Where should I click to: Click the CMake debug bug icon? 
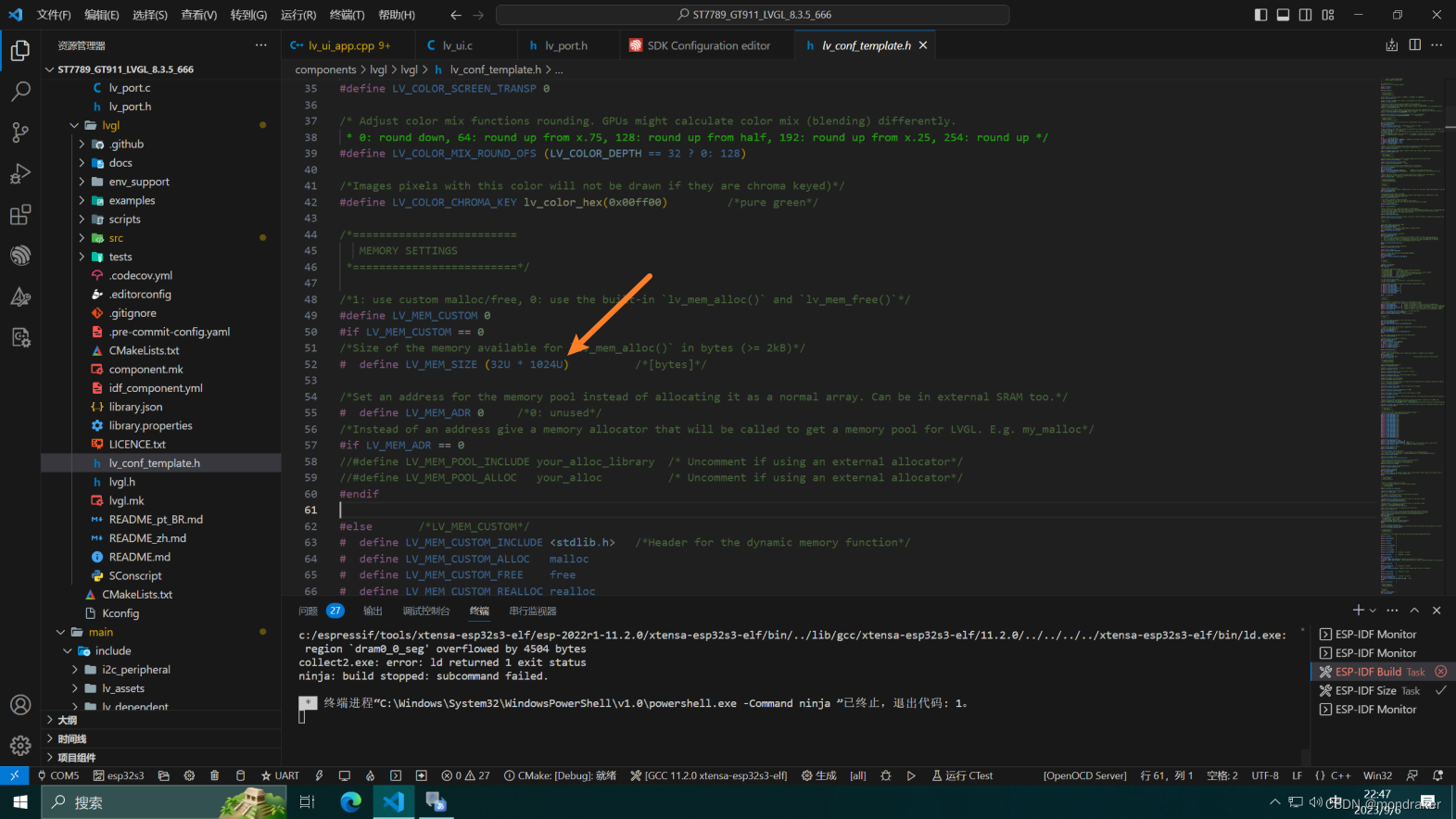[x=886, y=775]
